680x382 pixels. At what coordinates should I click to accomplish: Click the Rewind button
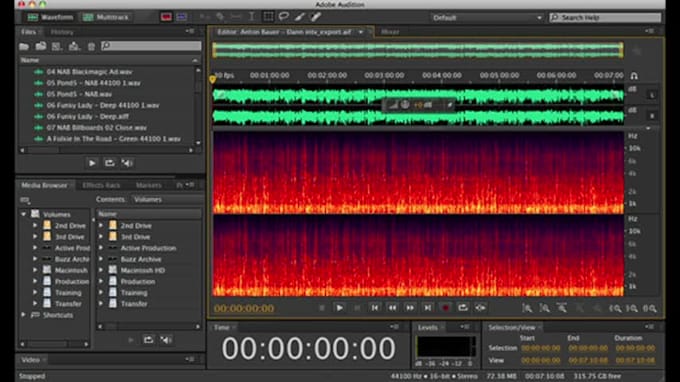[x=392, y=308]
